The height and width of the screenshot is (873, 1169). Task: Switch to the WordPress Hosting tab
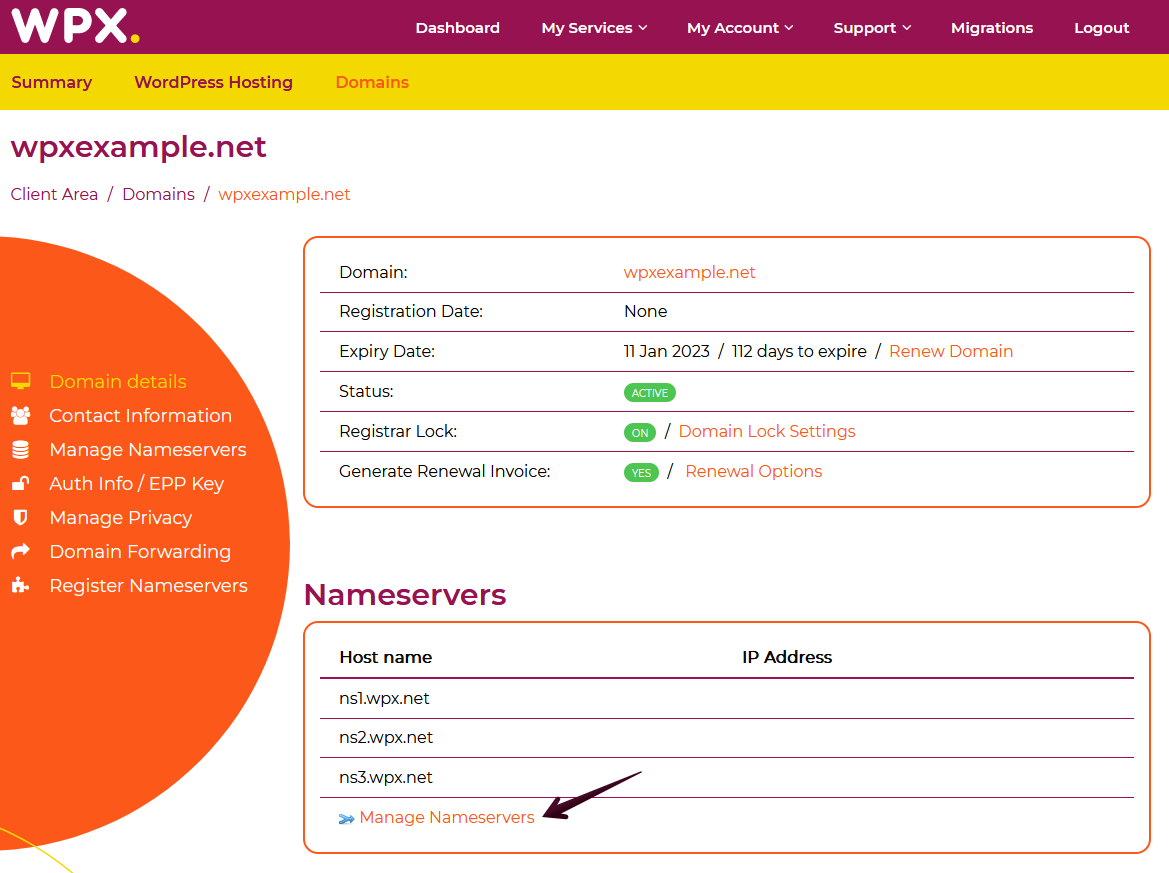click(x=213, y=82)
